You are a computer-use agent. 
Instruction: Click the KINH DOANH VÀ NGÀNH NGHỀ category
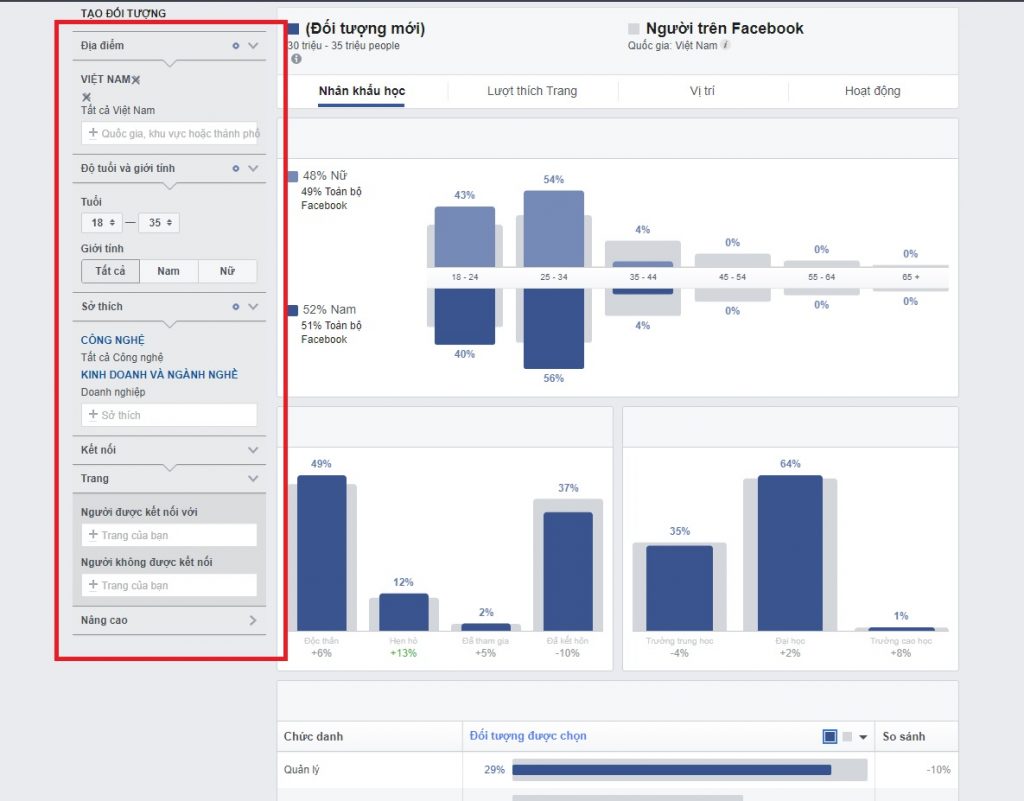click(x=159, y=375)
